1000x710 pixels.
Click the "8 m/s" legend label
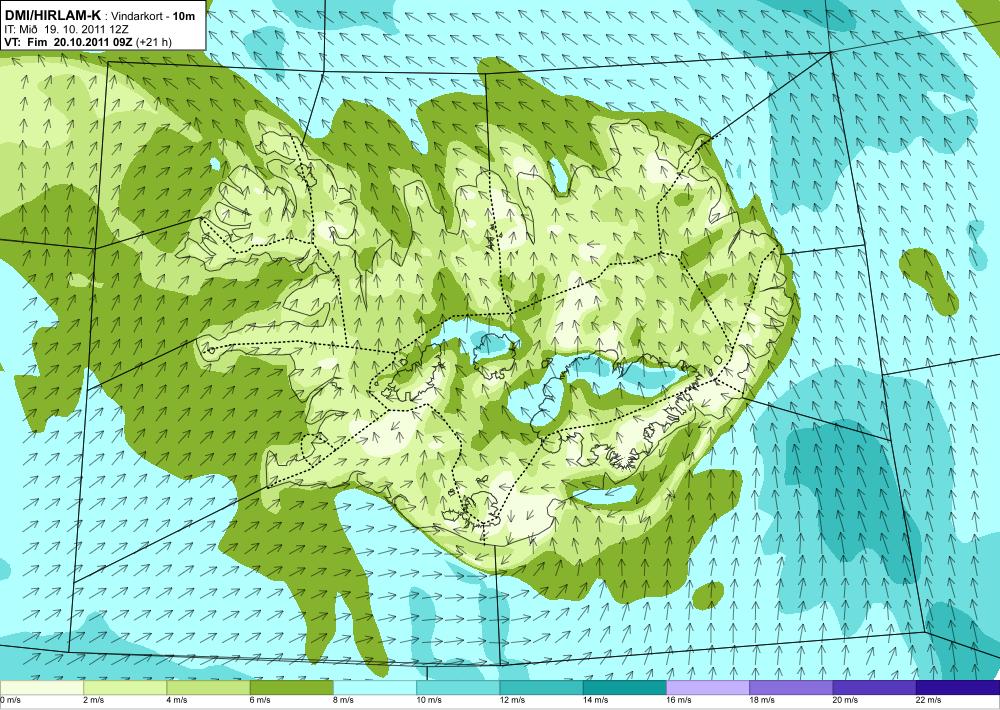click(x=343, y=700)
